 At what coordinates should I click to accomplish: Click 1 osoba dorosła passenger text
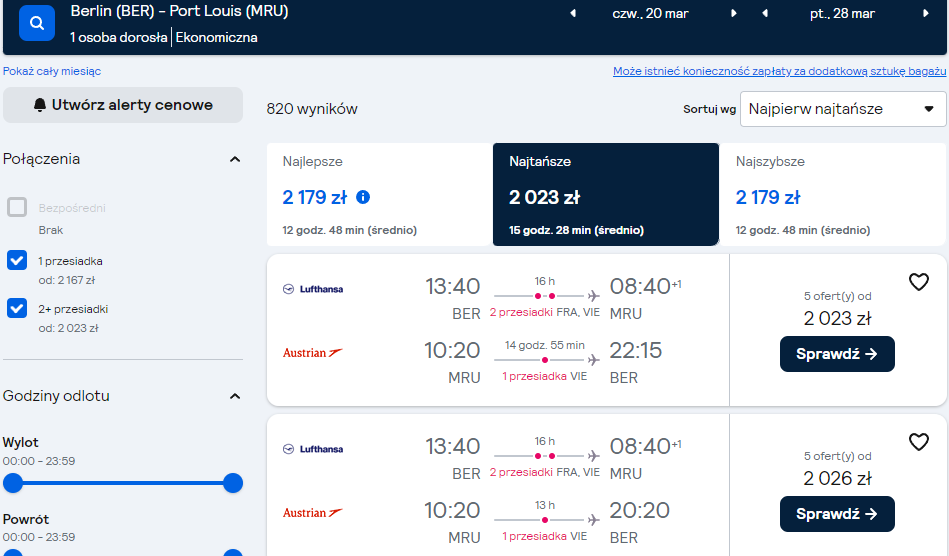click(119, 38)
